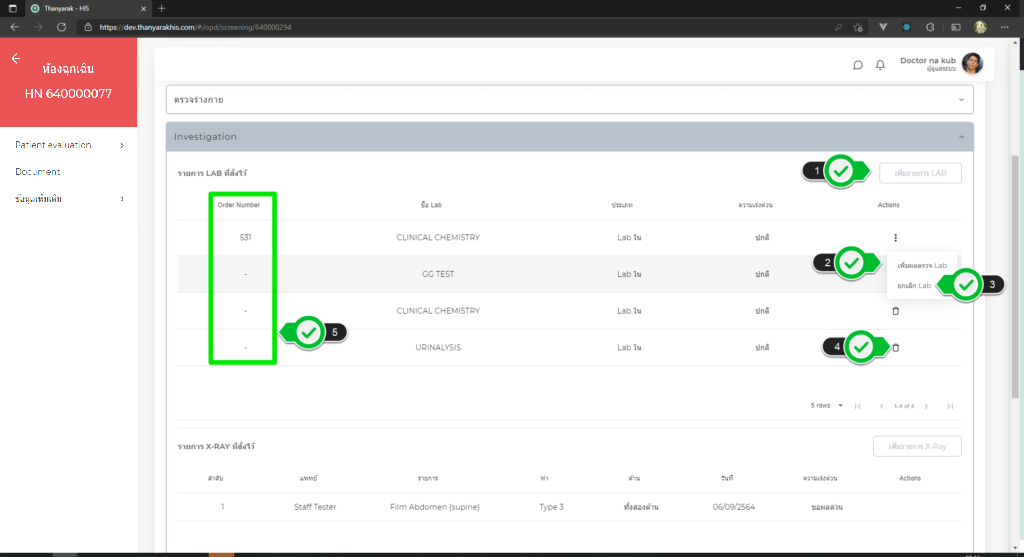The width and height of the screenshot is (1024, 557).
Task: Reload the page using browser refresh button
Action: click(x=62, y=27)
